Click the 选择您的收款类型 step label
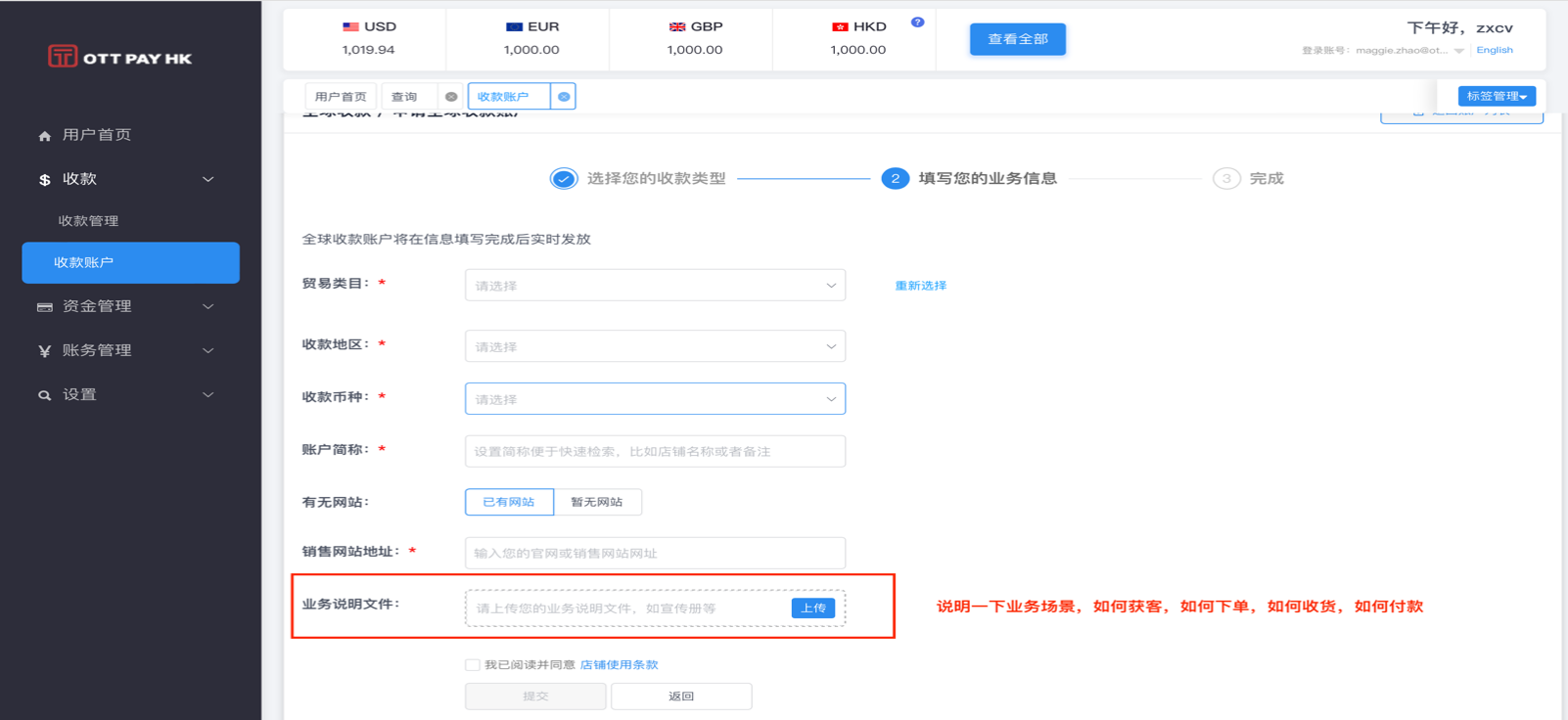Viewport: 1568px width, 720px height. coord(656,179)
